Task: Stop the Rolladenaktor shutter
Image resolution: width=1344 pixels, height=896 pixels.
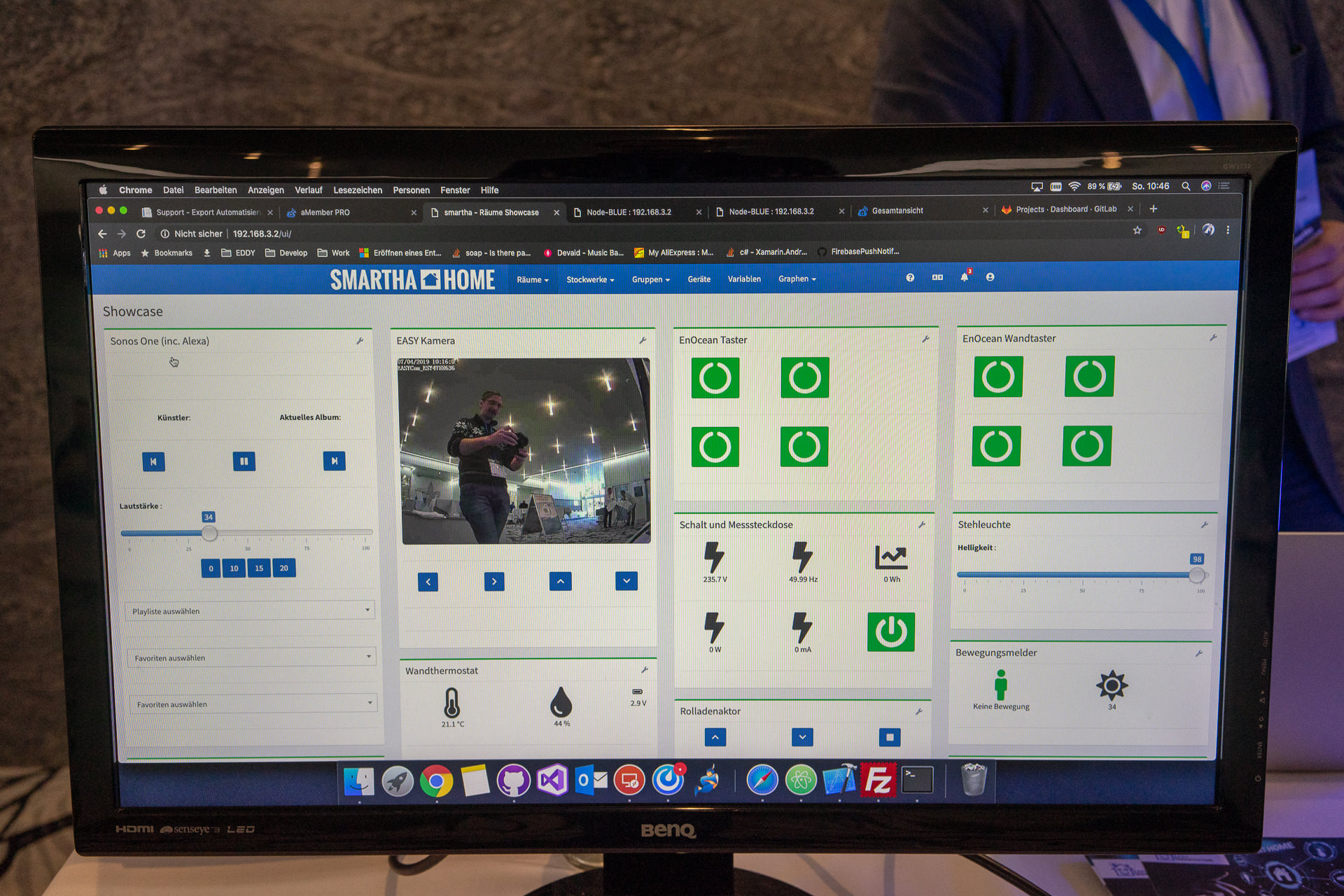Action: tap(890, 737)
